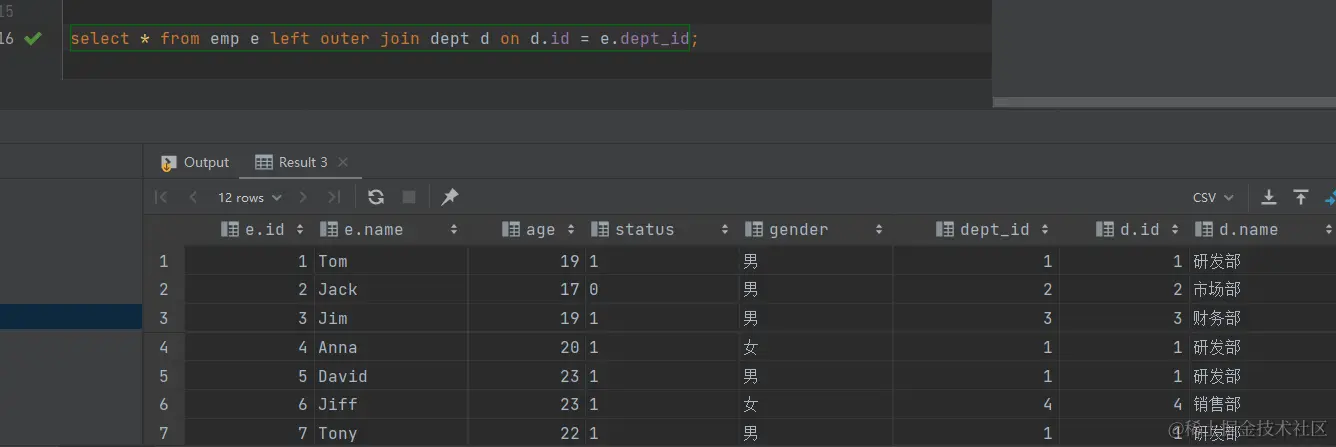Click the upload arrow icon next to export
This screenshot has width=1336, height=447.
(x=1301, y=197)
